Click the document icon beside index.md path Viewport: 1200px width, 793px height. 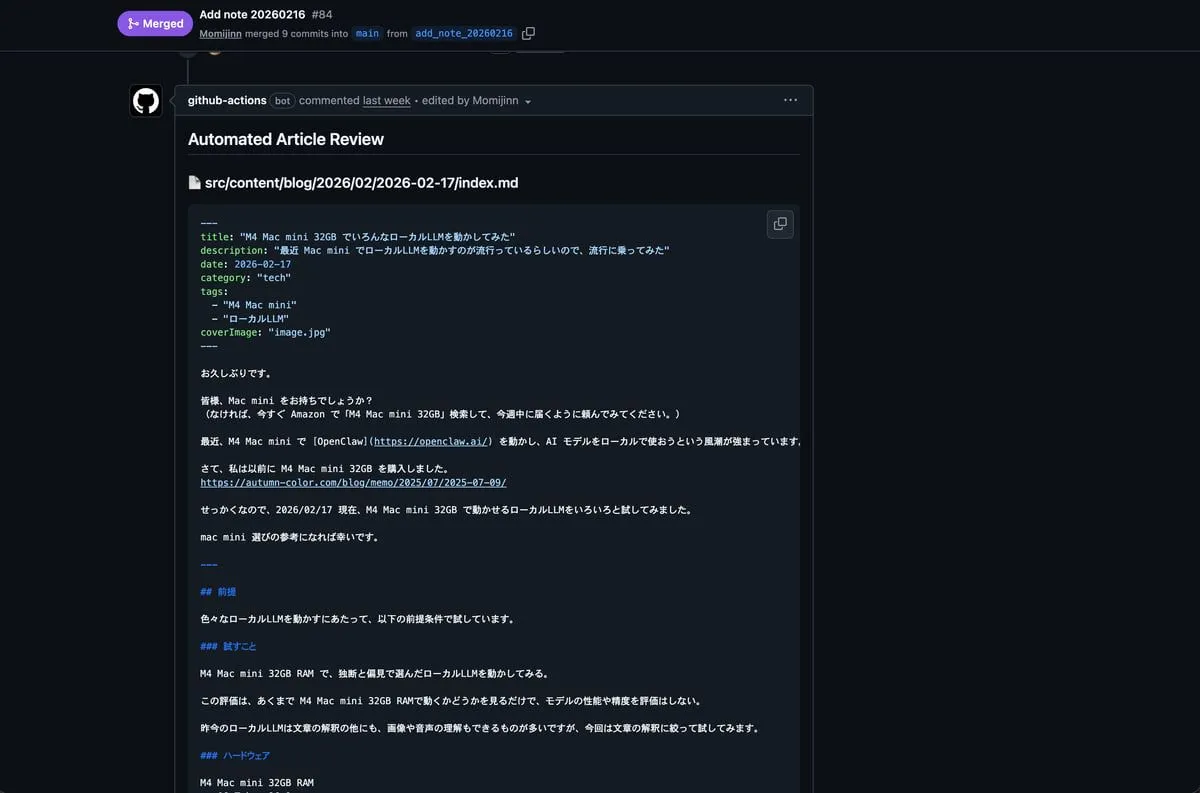(195, 183)
